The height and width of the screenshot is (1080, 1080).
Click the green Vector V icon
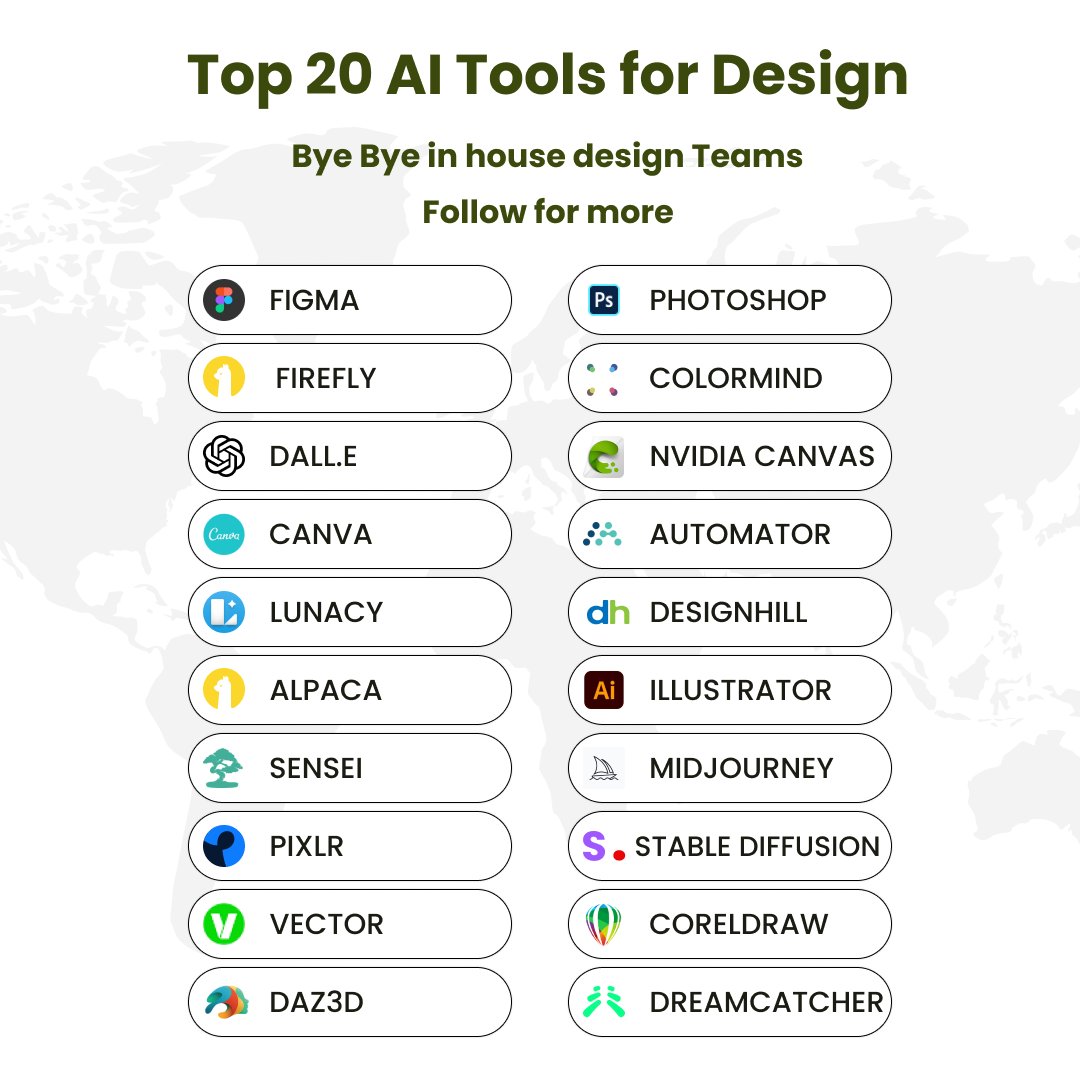[x=224, y=924]
